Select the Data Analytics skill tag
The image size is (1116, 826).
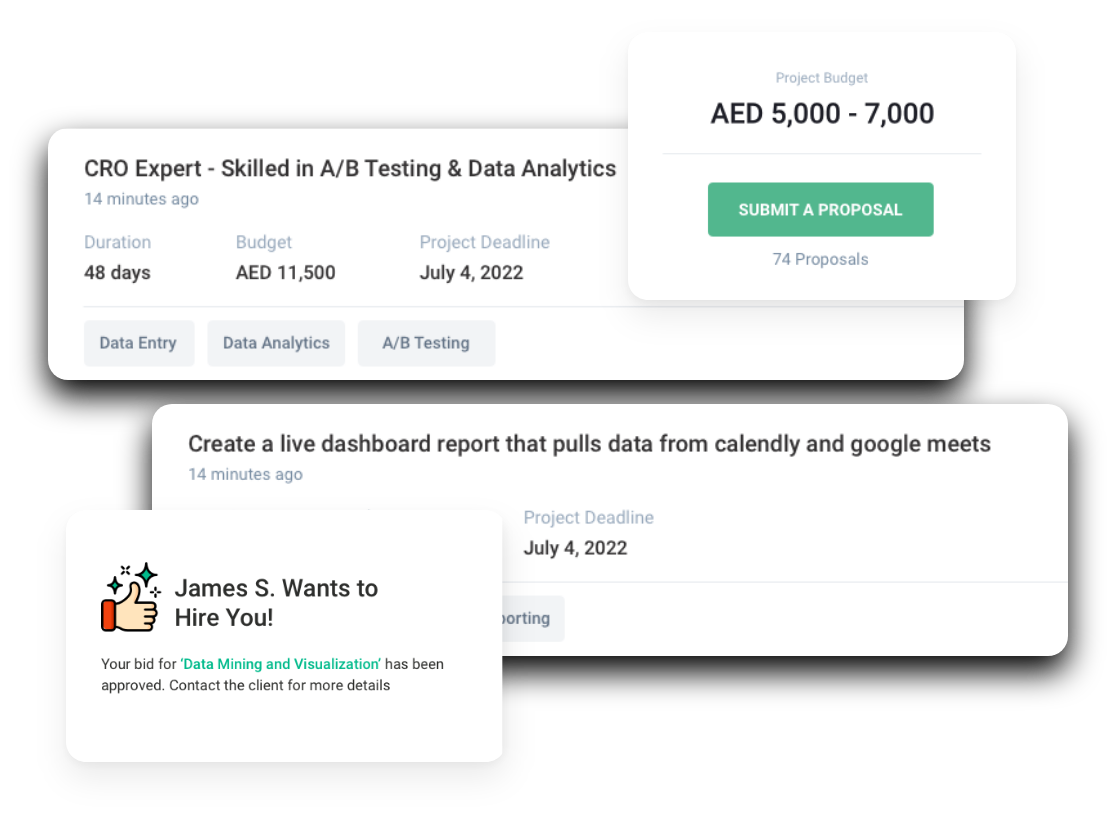click(276, 343)
